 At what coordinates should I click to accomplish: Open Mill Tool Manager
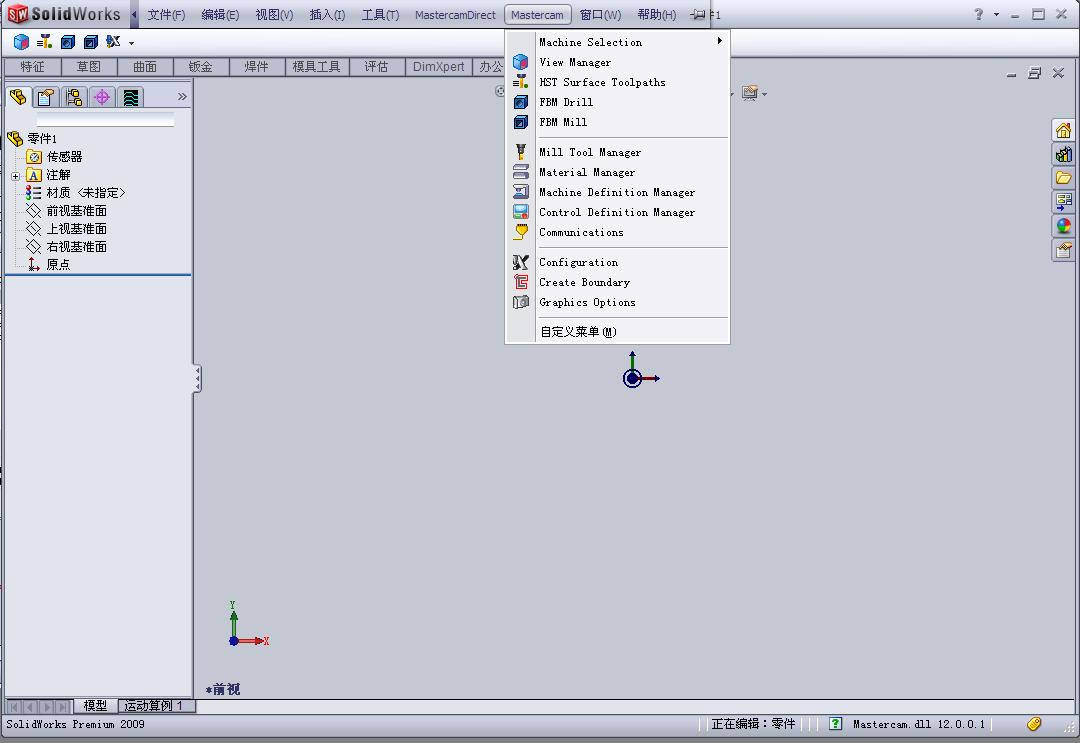tap(618, 152)
